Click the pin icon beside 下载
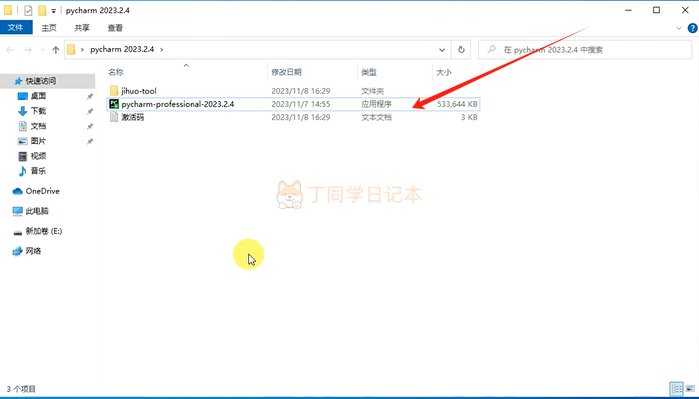 point(90,111)
